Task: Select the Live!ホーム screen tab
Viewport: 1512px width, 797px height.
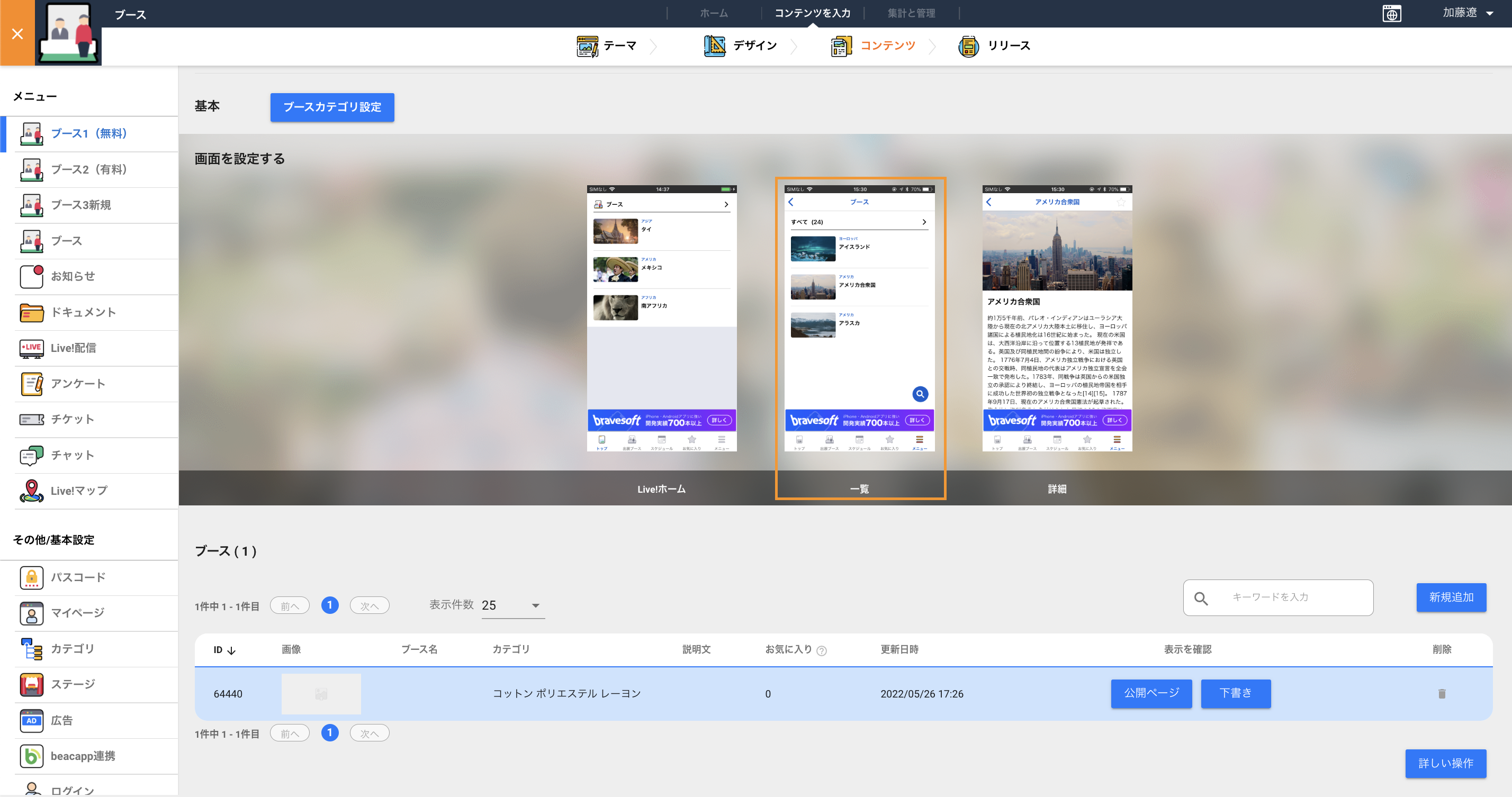Action: coord(662,489)
